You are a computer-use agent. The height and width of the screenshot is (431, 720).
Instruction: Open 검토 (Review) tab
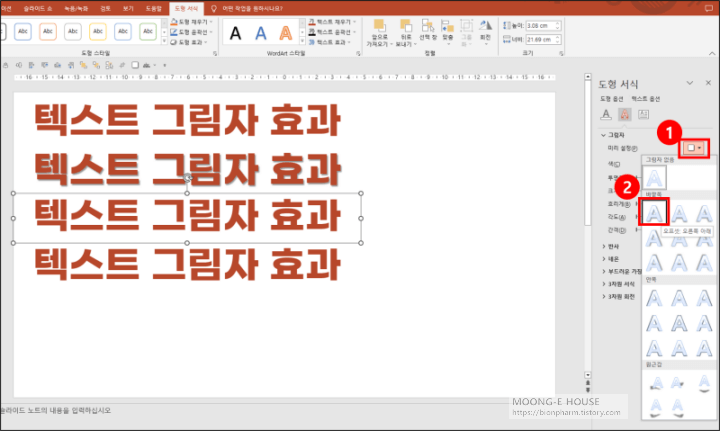105,8
